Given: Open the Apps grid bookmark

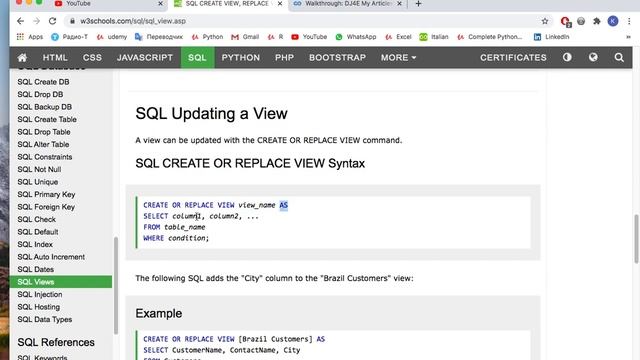Looking at the screenshot, I should (x=29, y=37).
